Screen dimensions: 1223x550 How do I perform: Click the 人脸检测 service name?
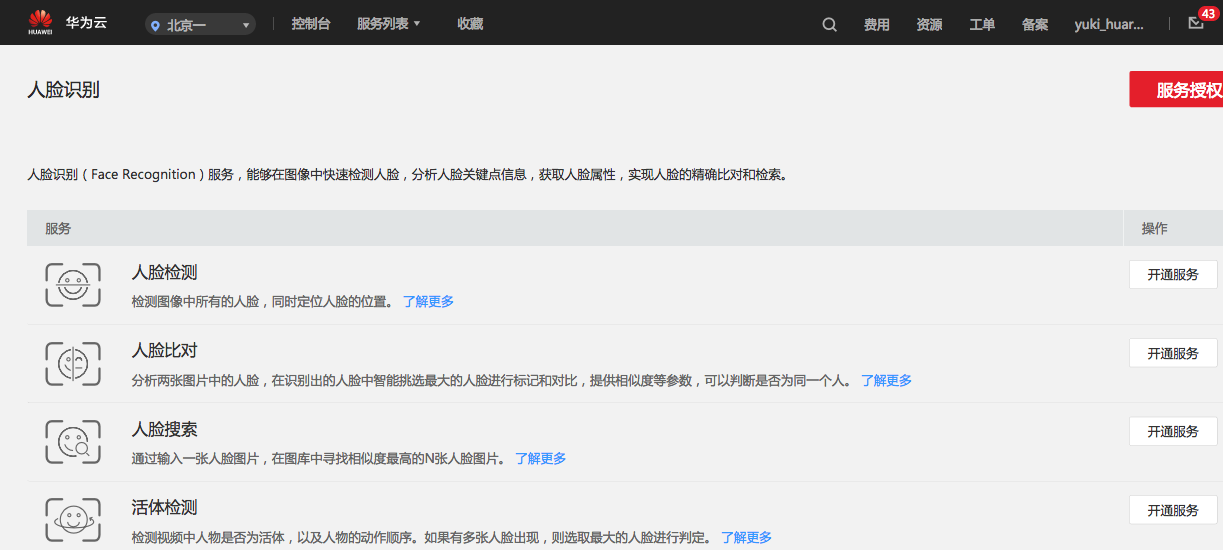165,272
